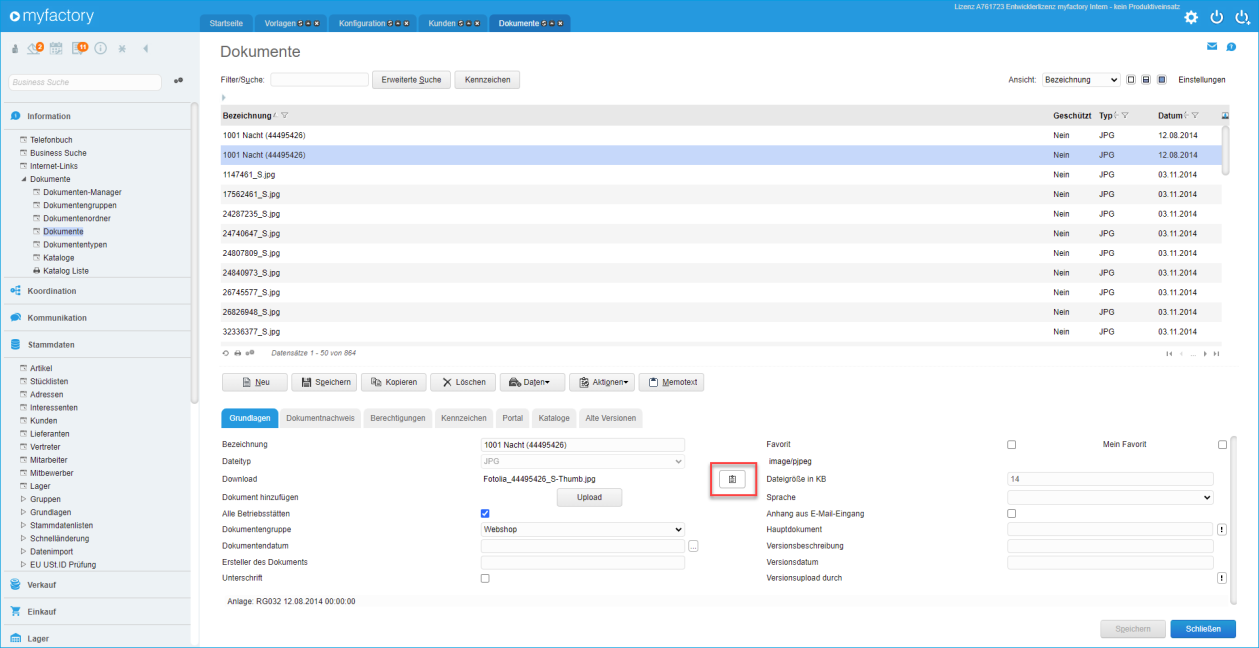Screen dimensions: 1259x648
Task: Open the settings gear in header
Action: [1190, 17]
